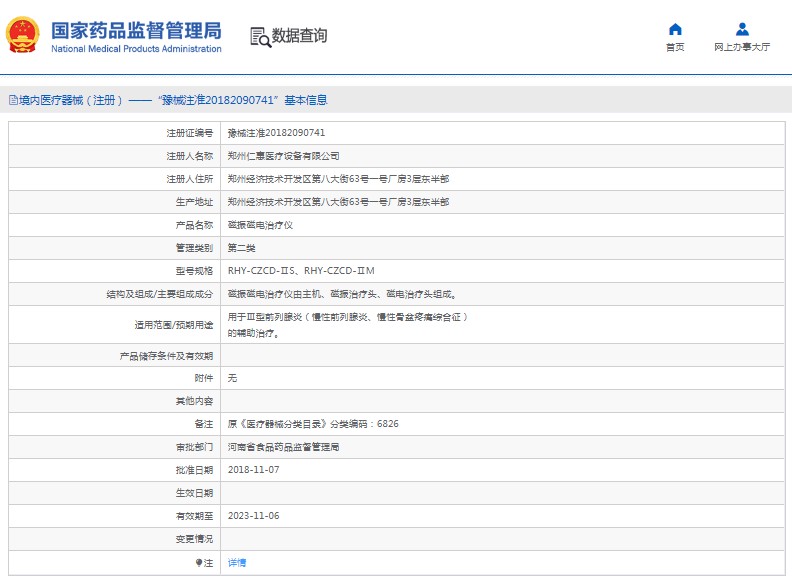Click 河南省食品药品监督管理局 value
The height and width of the screenshot is (582, 792).
click(283, 447)
